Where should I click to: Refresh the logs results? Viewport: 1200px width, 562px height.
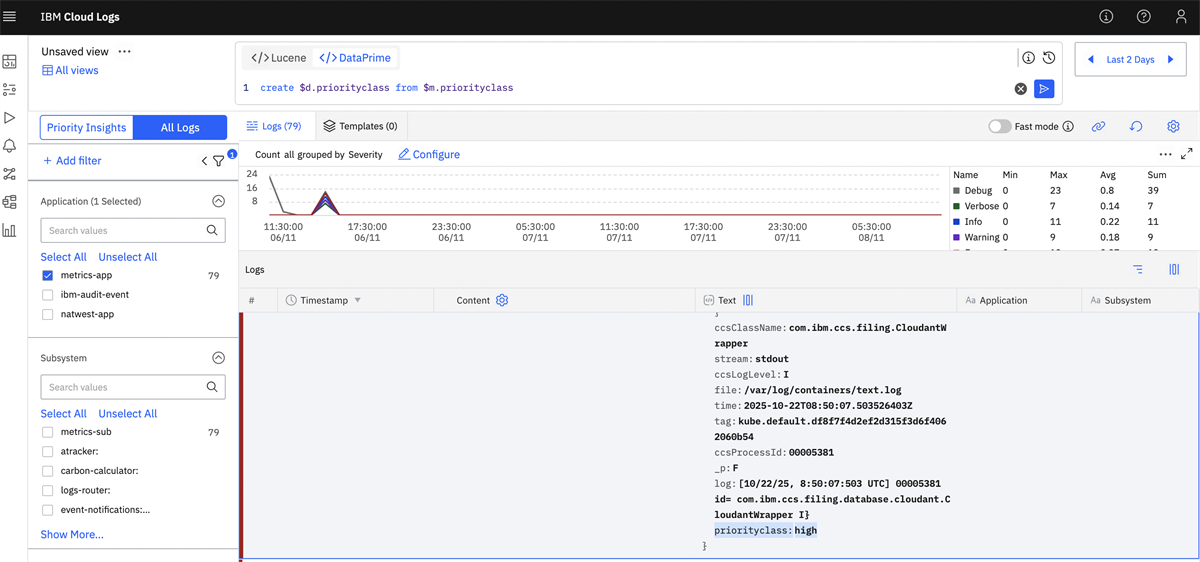pos(1136,127)
